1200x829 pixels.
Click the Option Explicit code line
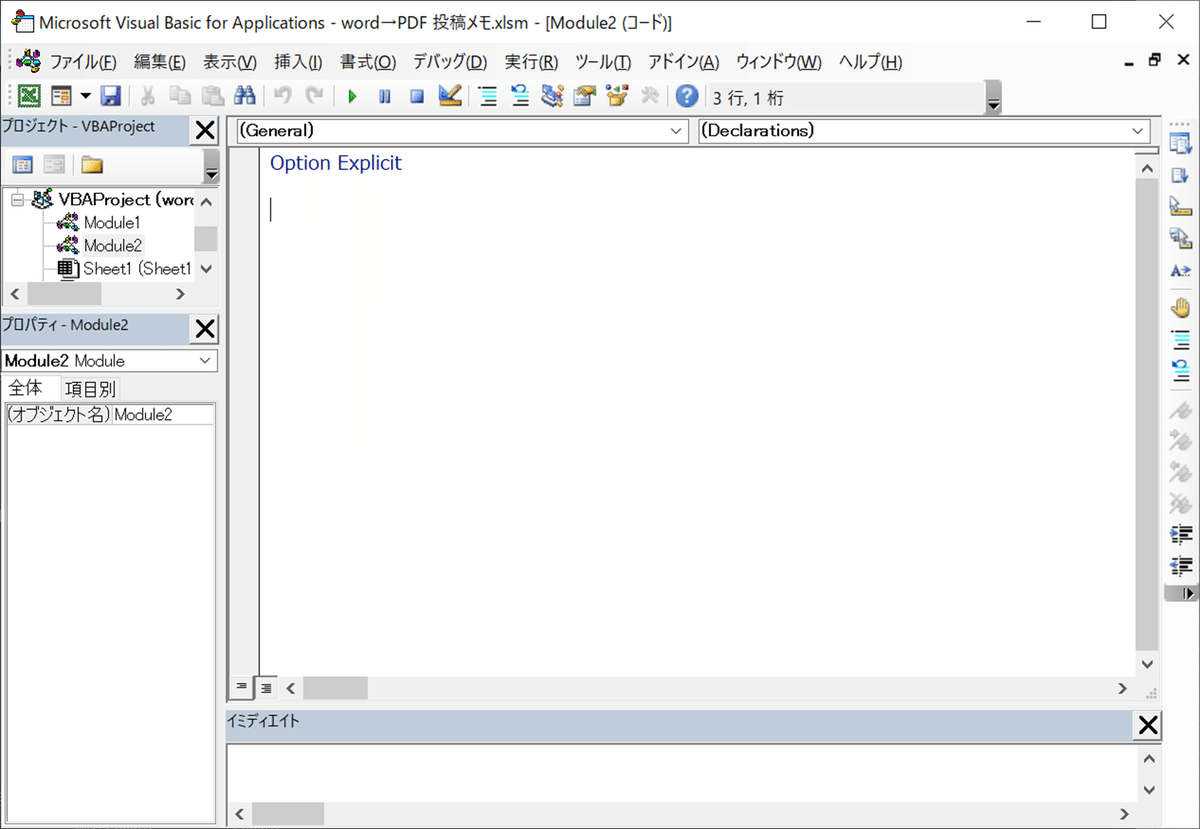(x=335, y=163)
